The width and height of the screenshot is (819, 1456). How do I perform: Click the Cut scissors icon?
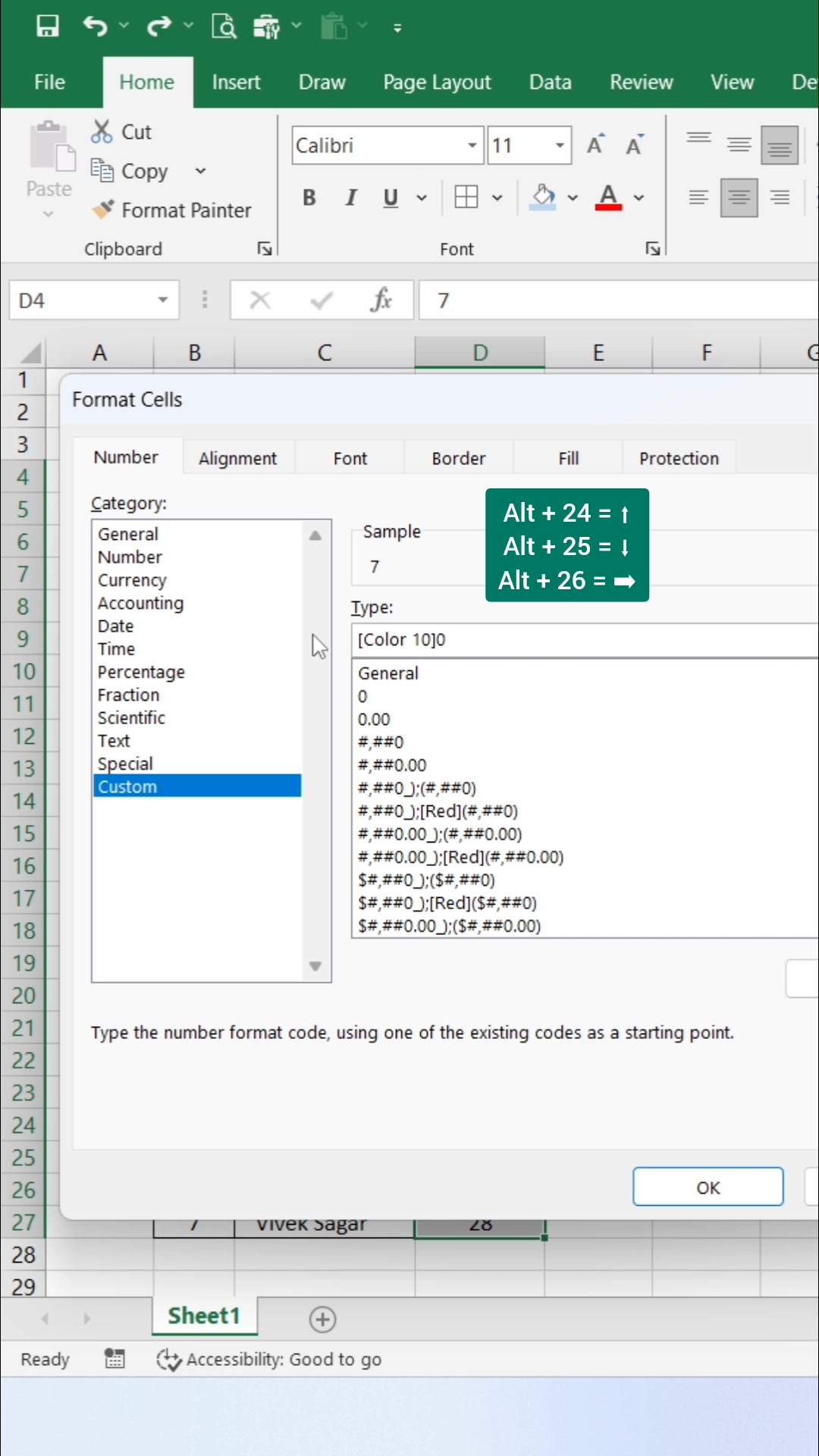click(102, 131)
